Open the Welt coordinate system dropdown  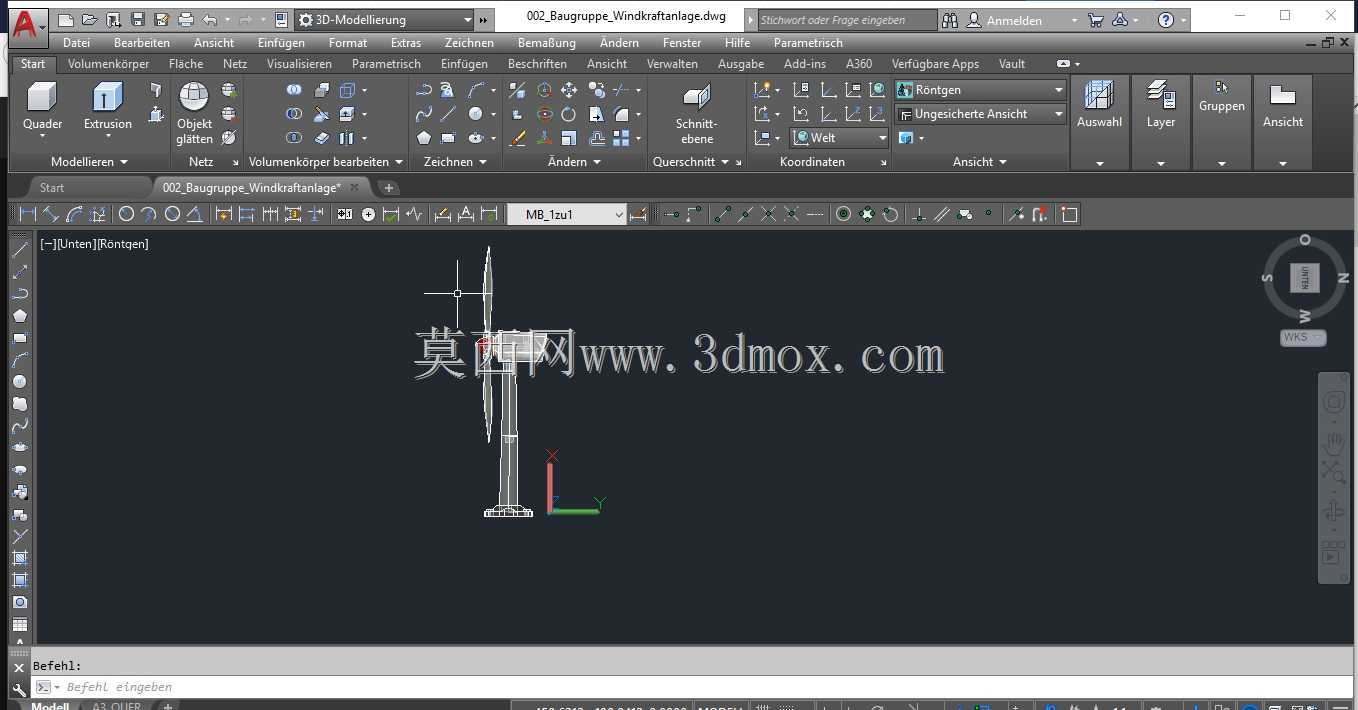point(840,138)
